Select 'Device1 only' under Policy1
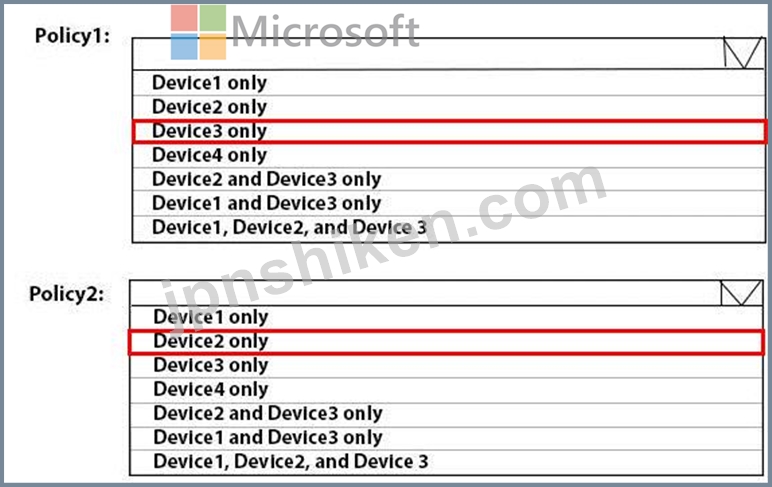The height and width of the screenshot is (487, 772). tap(449, 83)
